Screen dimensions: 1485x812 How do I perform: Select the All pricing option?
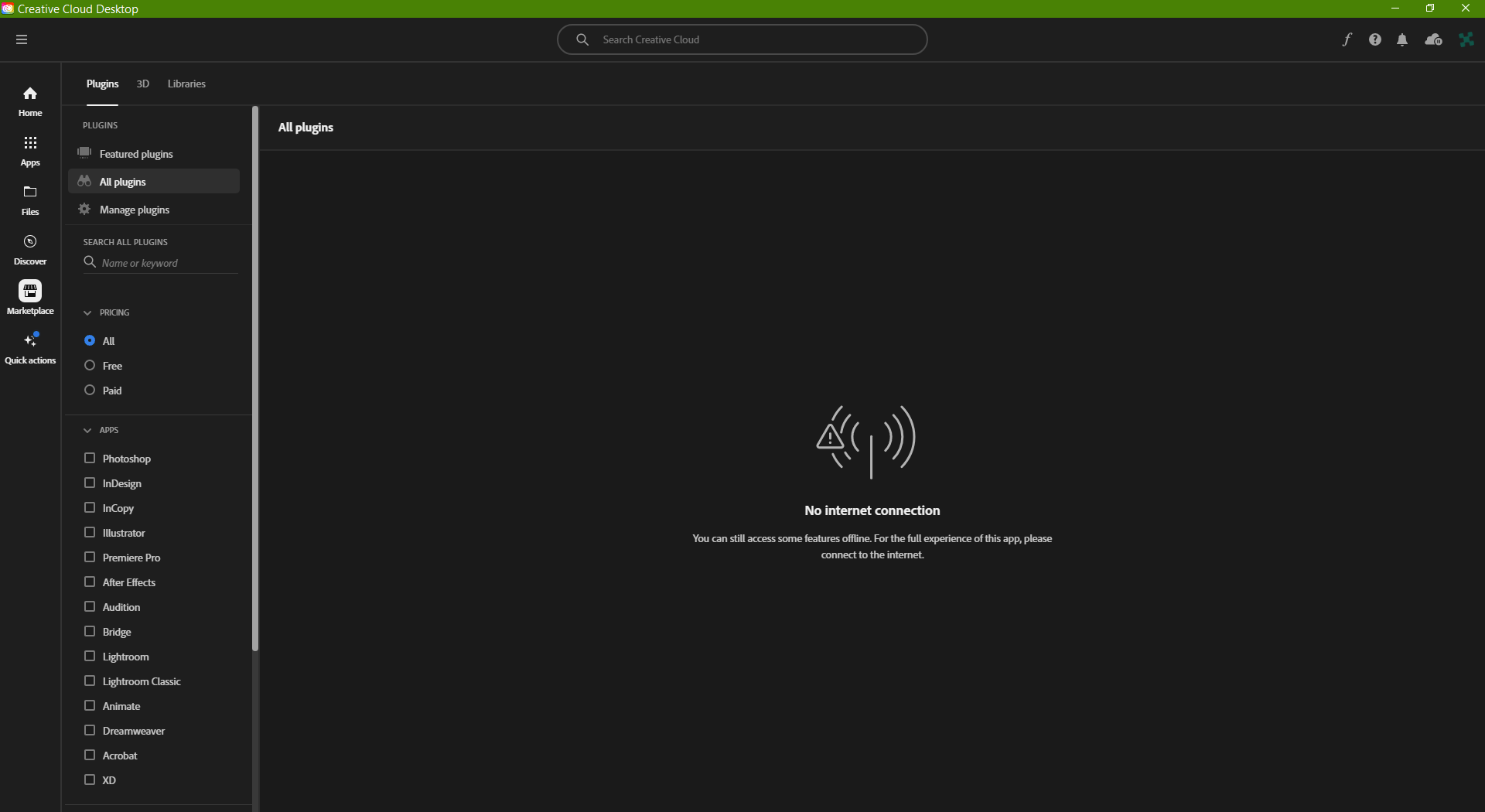coord(90,340)
